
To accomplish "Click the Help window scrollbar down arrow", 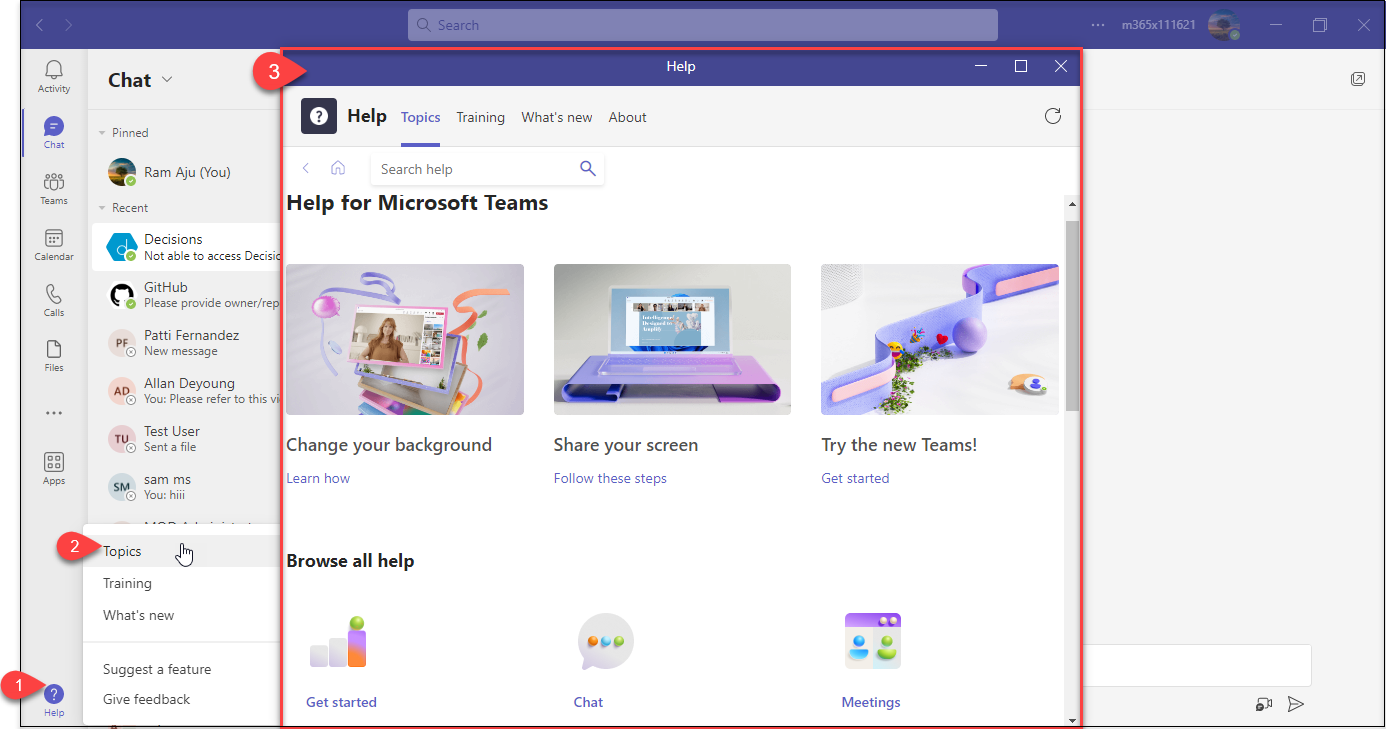I will pos(1072,719).
